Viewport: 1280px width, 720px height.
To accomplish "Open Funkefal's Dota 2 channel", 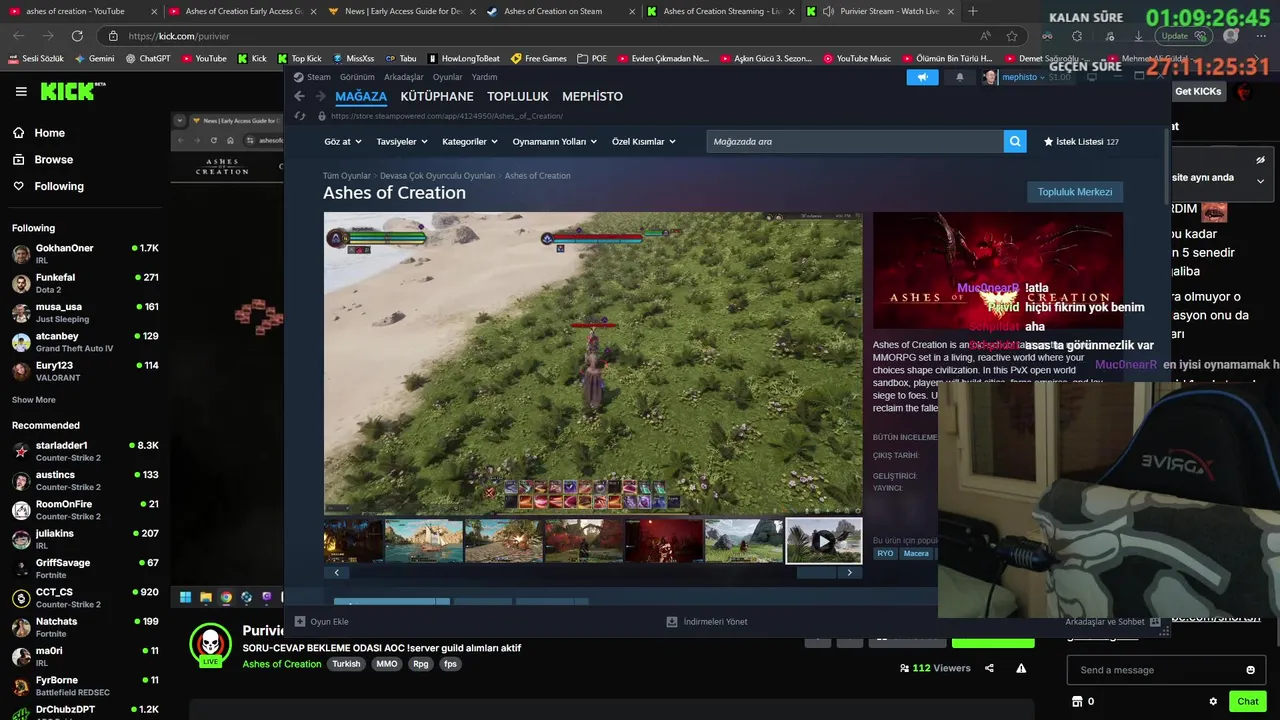I will tap(85, 283).
